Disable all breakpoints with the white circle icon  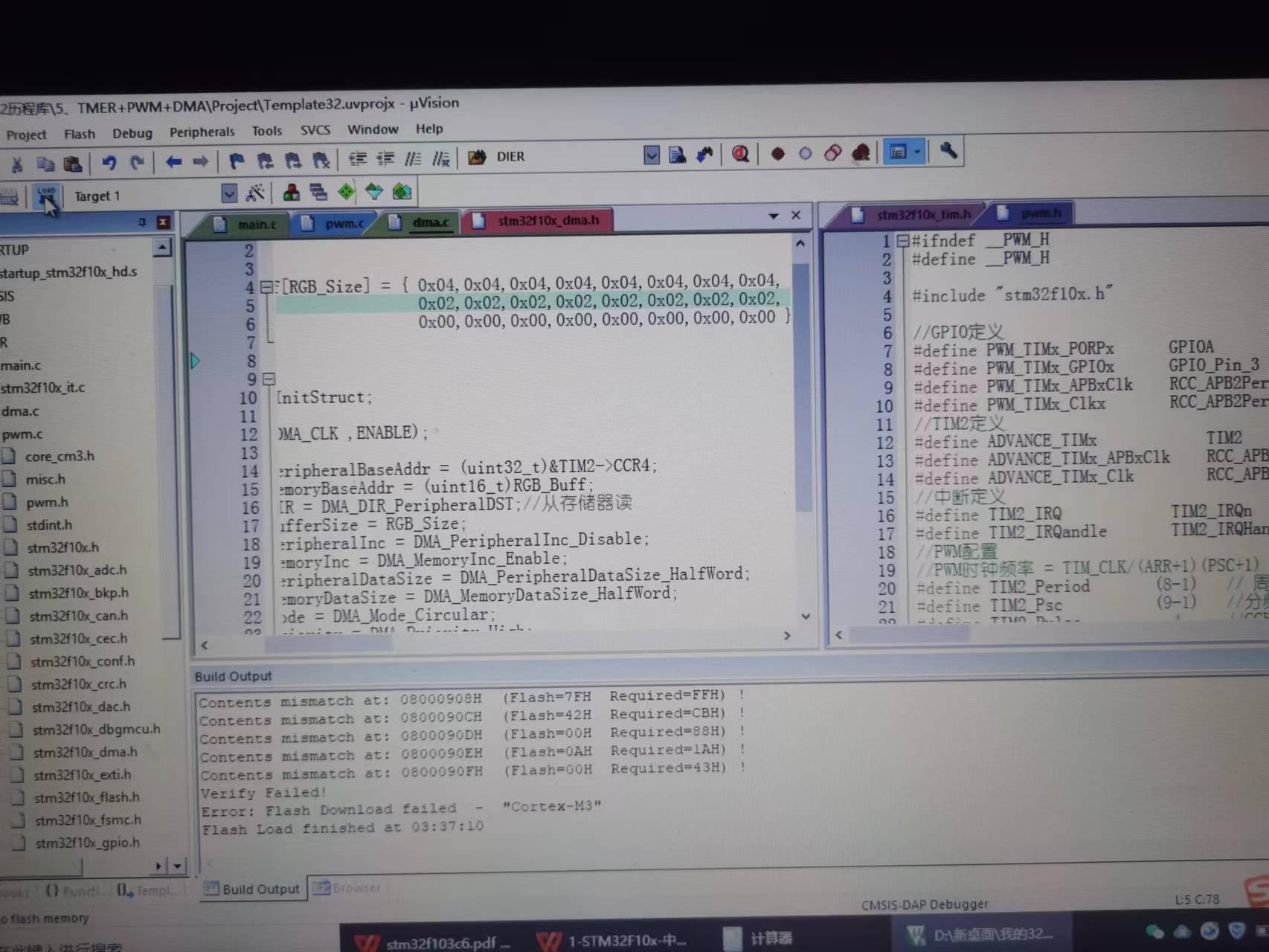[805, 154]
